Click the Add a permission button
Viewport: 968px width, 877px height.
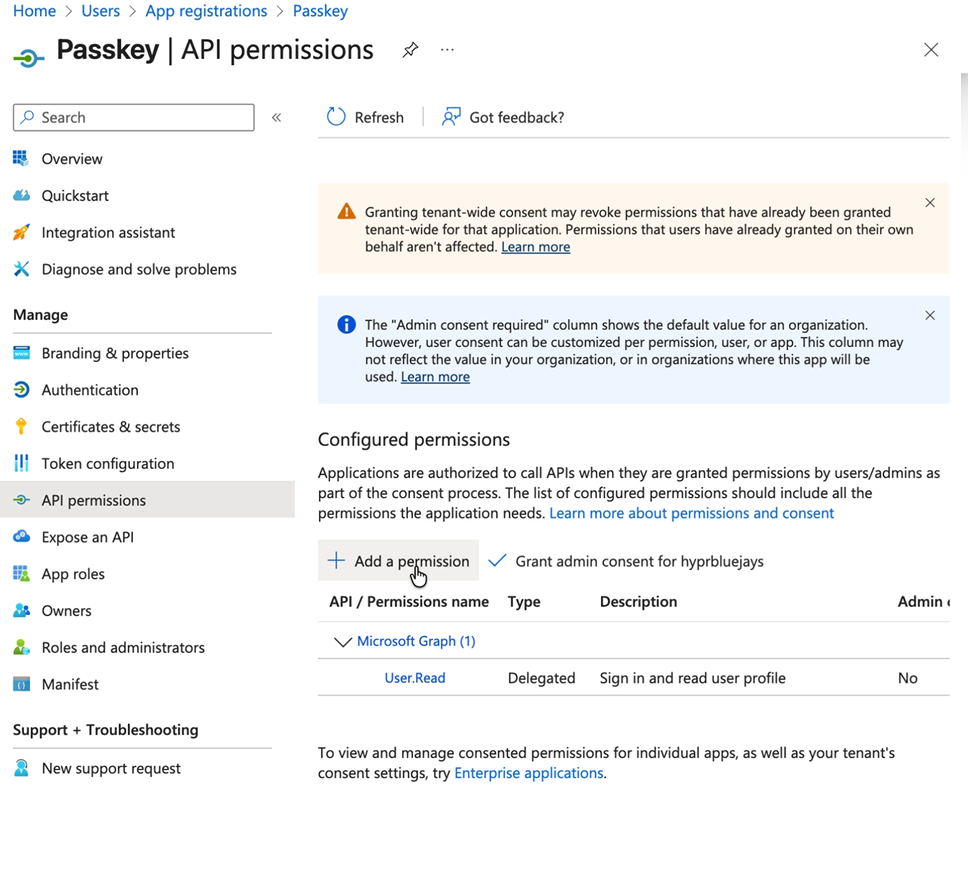coord(399,561)
